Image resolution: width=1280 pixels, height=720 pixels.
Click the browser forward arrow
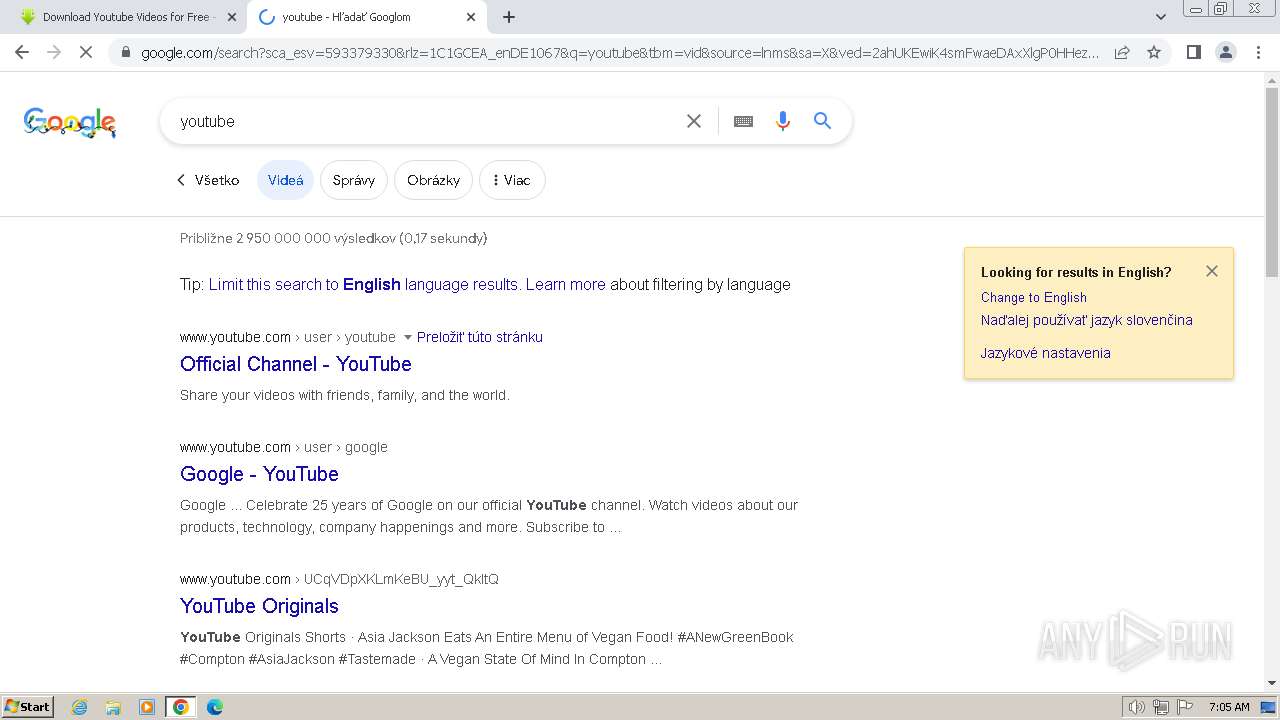point(54,52)
